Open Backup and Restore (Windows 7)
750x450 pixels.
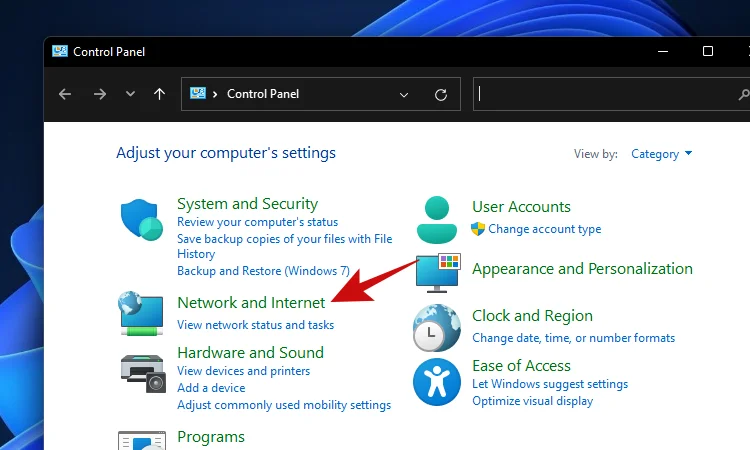pyautogui.click(x=264, y=271)
